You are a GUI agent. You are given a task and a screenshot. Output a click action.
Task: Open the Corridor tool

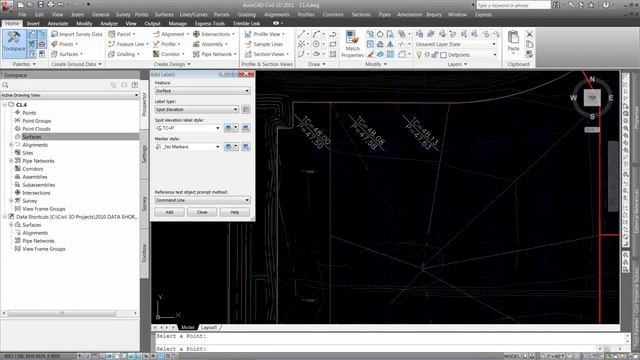click(169, 54)
